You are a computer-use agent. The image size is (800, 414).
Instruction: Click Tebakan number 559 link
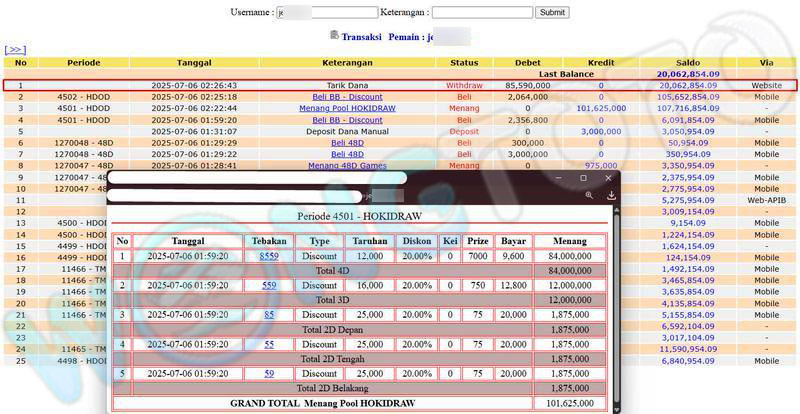coord(269,285)
